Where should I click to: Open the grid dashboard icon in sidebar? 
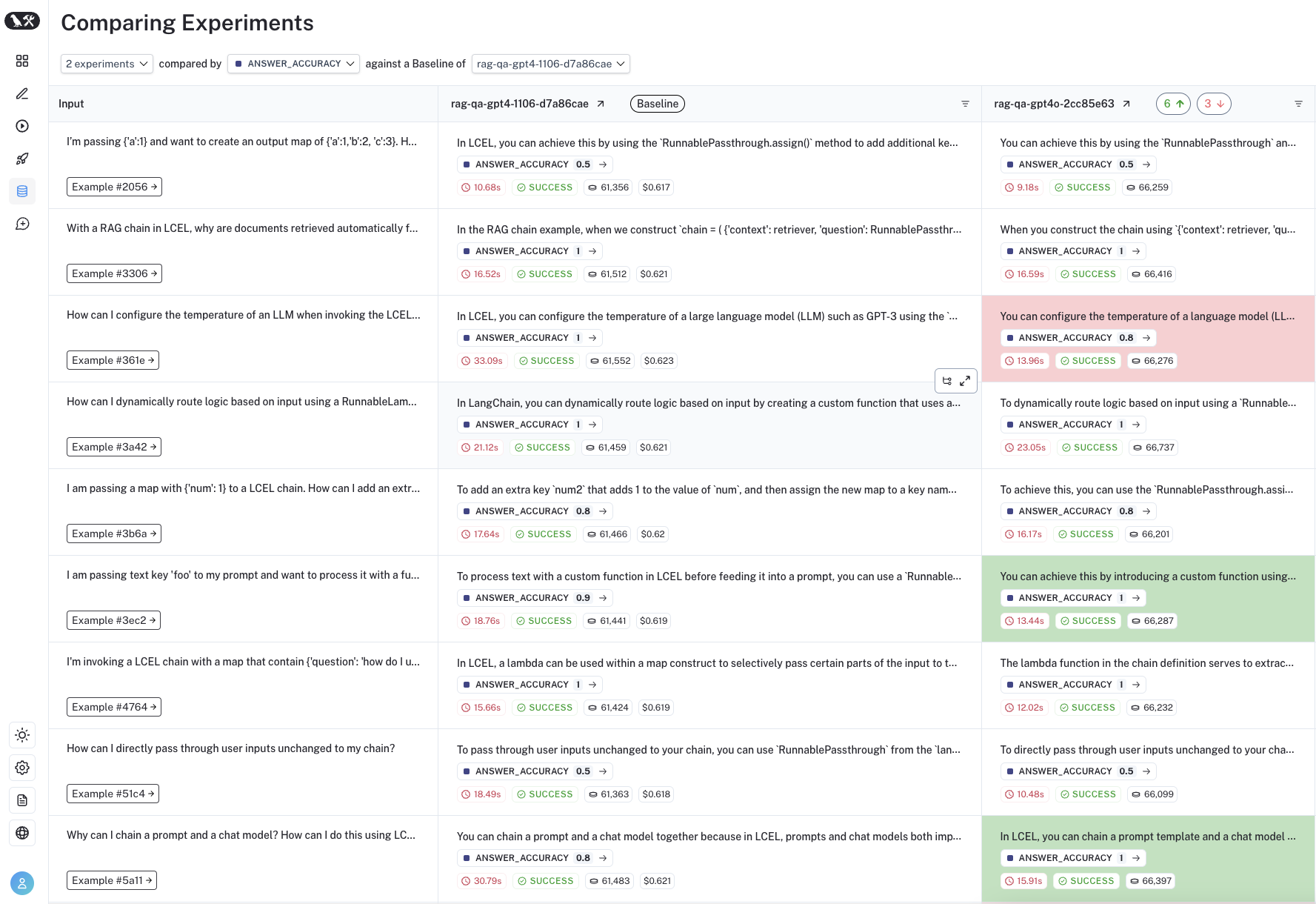[x=22, y=61]
